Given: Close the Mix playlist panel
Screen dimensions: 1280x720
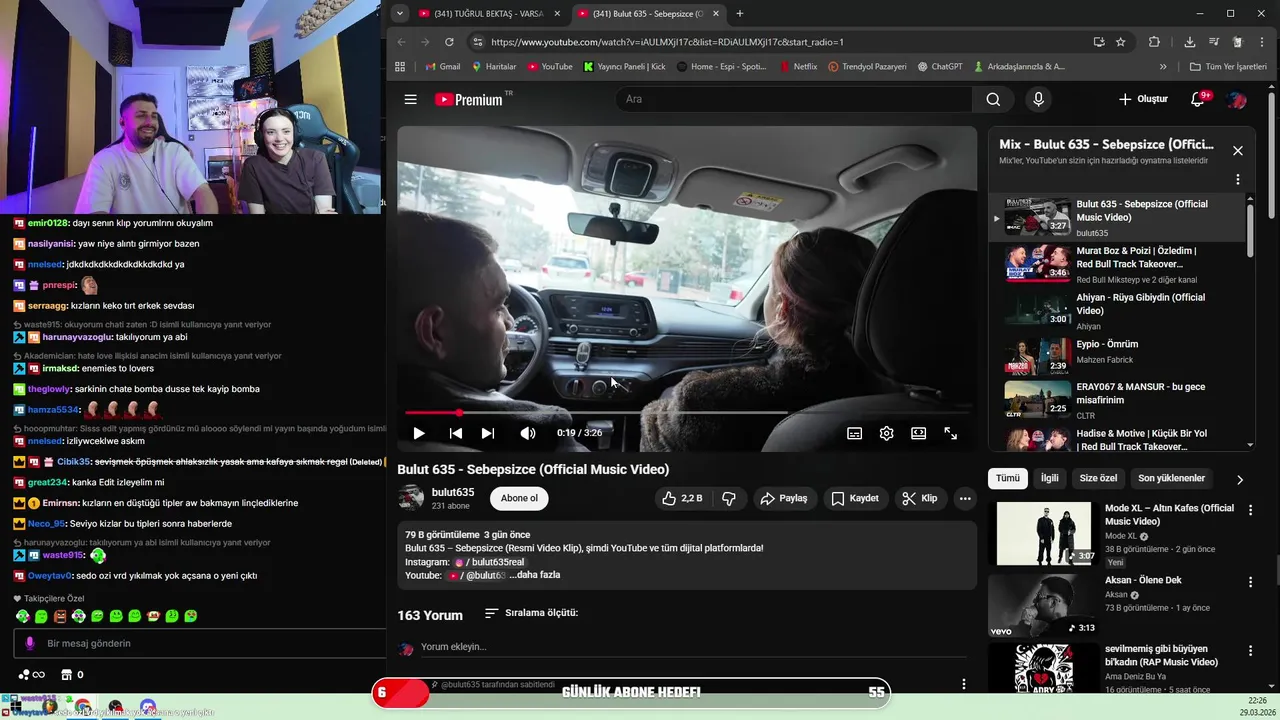Looking at the screenshot, I should coord(1238,151).
